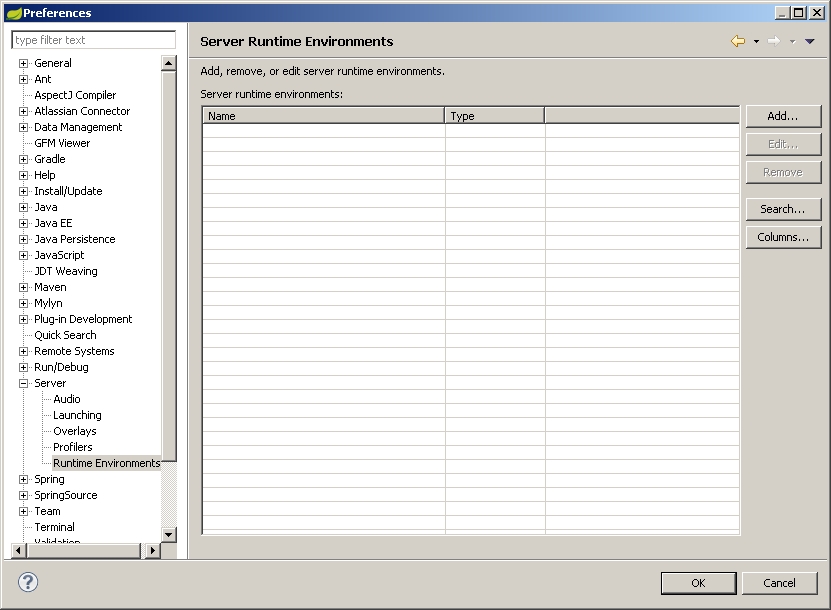Open the Profilers page under Server
The image size is (831, 610).
point(73,447)
